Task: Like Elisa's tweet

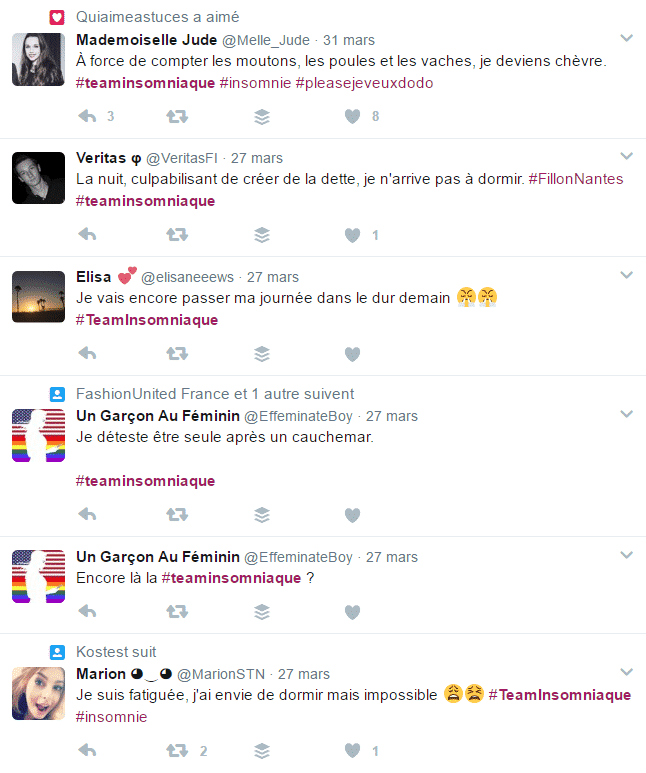Action: pyautogui.click(x=352, y=354)
